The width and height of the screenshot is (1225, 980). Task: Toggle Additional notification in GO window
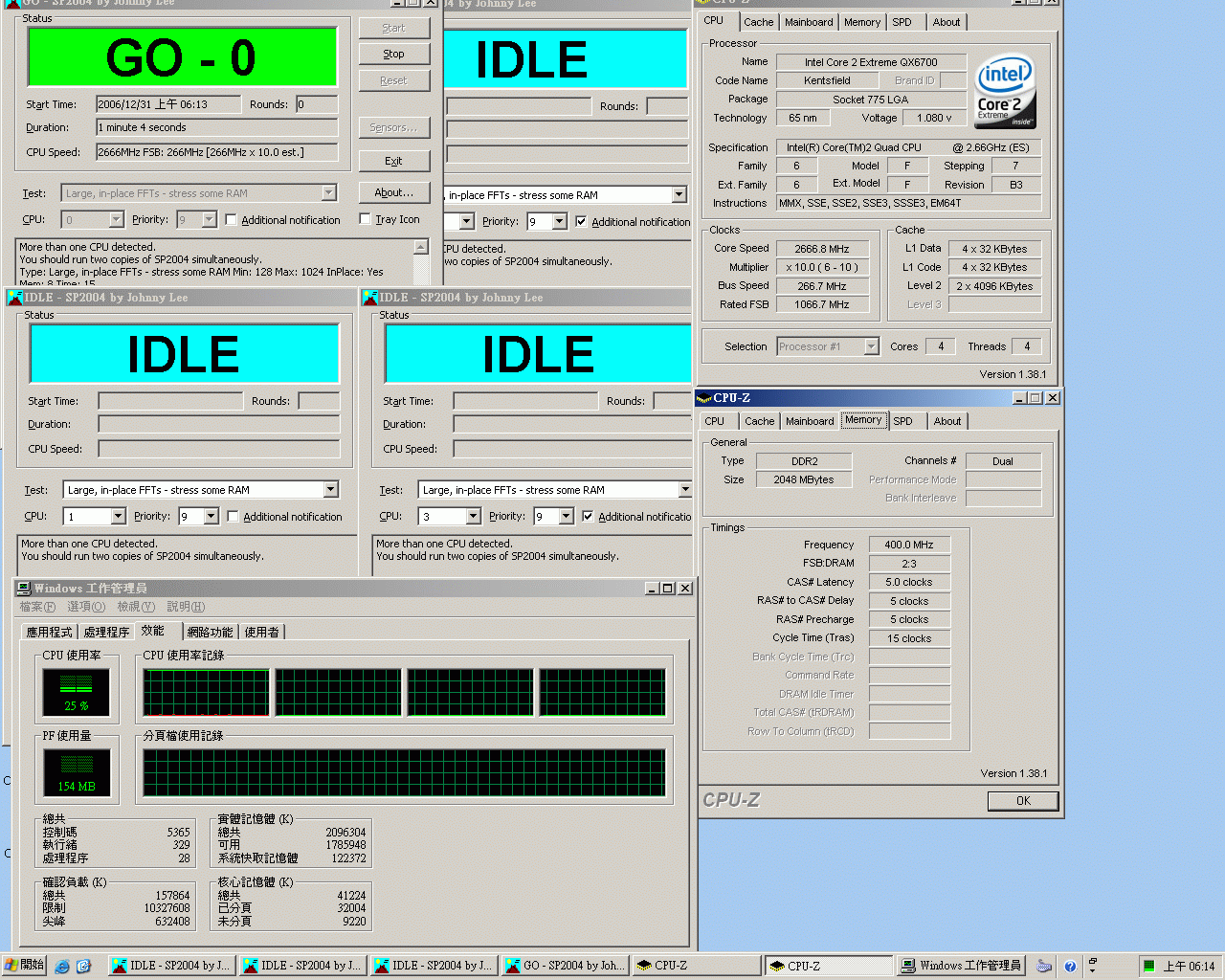[231, 220]
